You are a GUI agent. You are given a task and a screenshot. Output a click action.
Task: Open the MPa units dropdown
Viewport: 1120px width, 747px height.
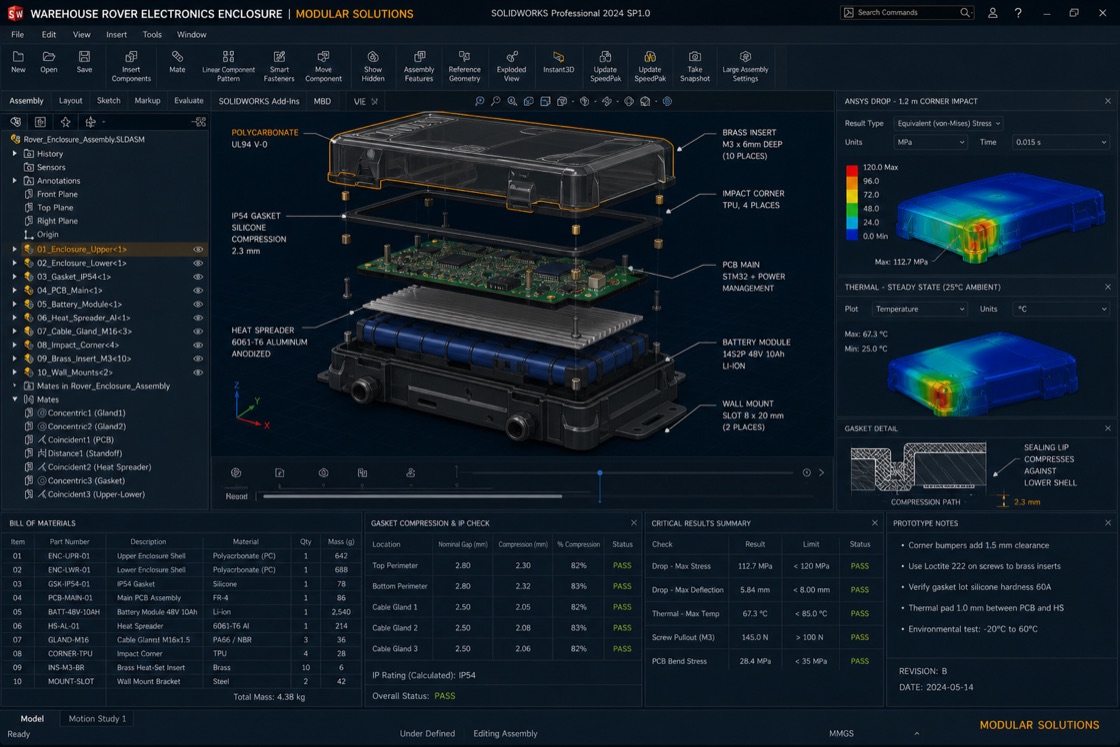(x=931, y=142)
